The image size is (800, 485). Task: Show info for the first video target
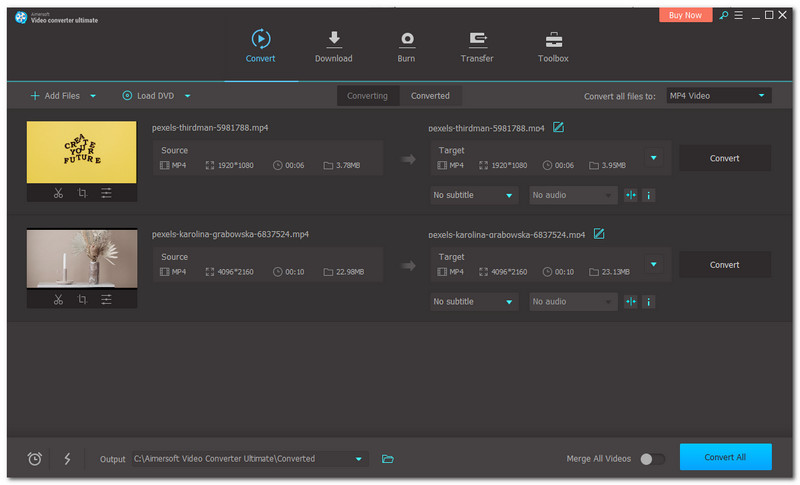649,195
